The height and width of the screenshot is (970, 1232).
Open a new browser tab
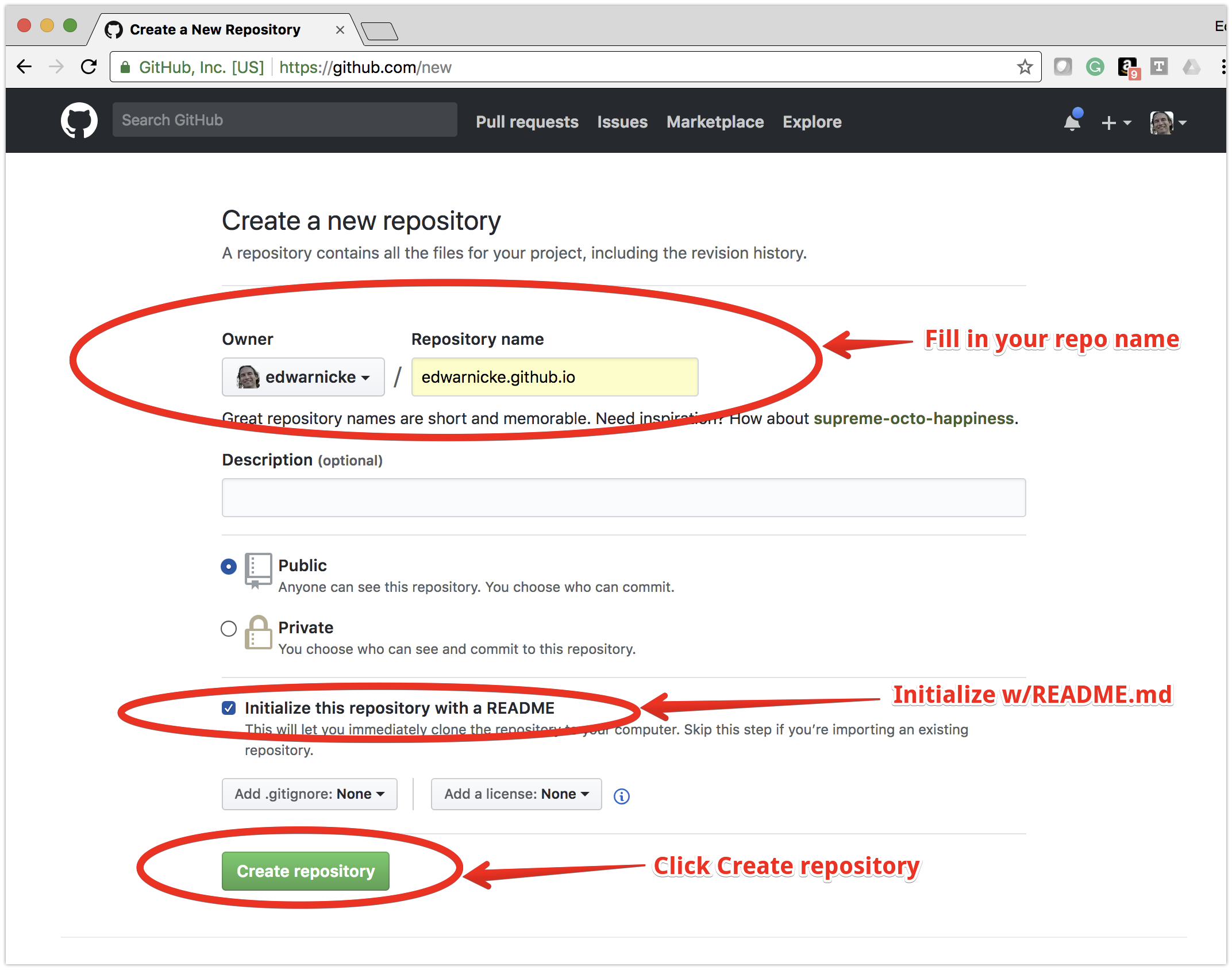point(379,31)
